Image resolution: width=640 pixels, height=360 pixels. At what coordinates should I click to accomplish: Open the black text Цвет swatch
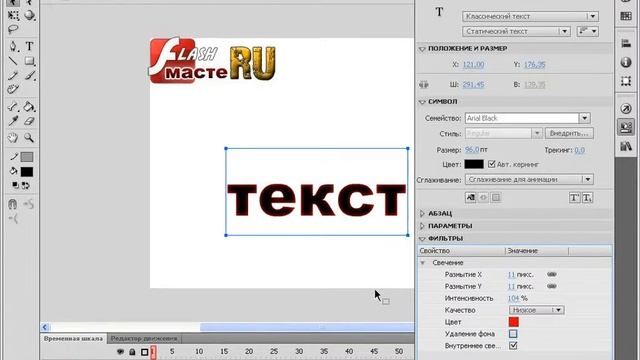coord(474,164)
